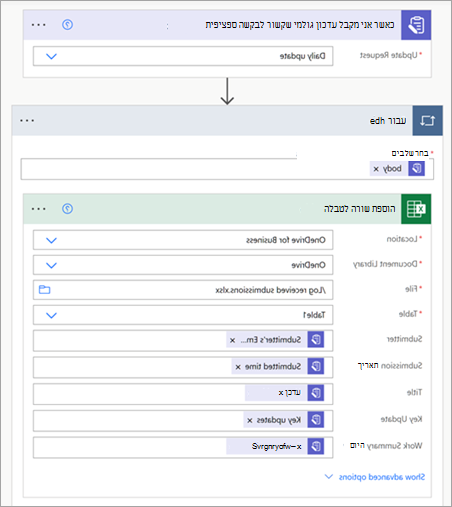The height and width of the screenshot is (507, 452).
Task: Click the Submitter's Em... token icon
Action: click(316, 340)
